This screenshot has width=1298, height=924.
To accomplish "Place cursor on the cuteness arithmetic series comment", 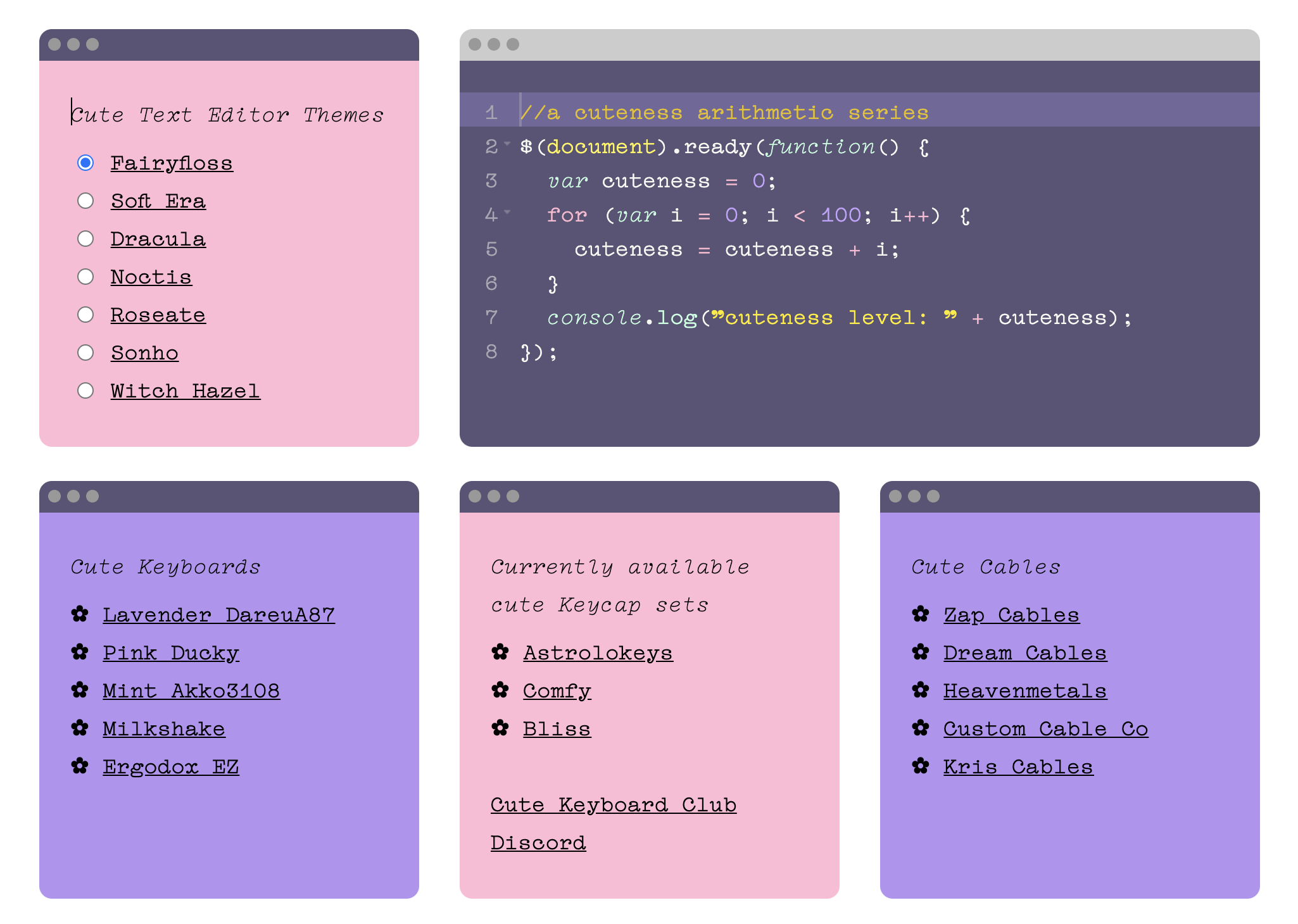I will click(724, 113).
